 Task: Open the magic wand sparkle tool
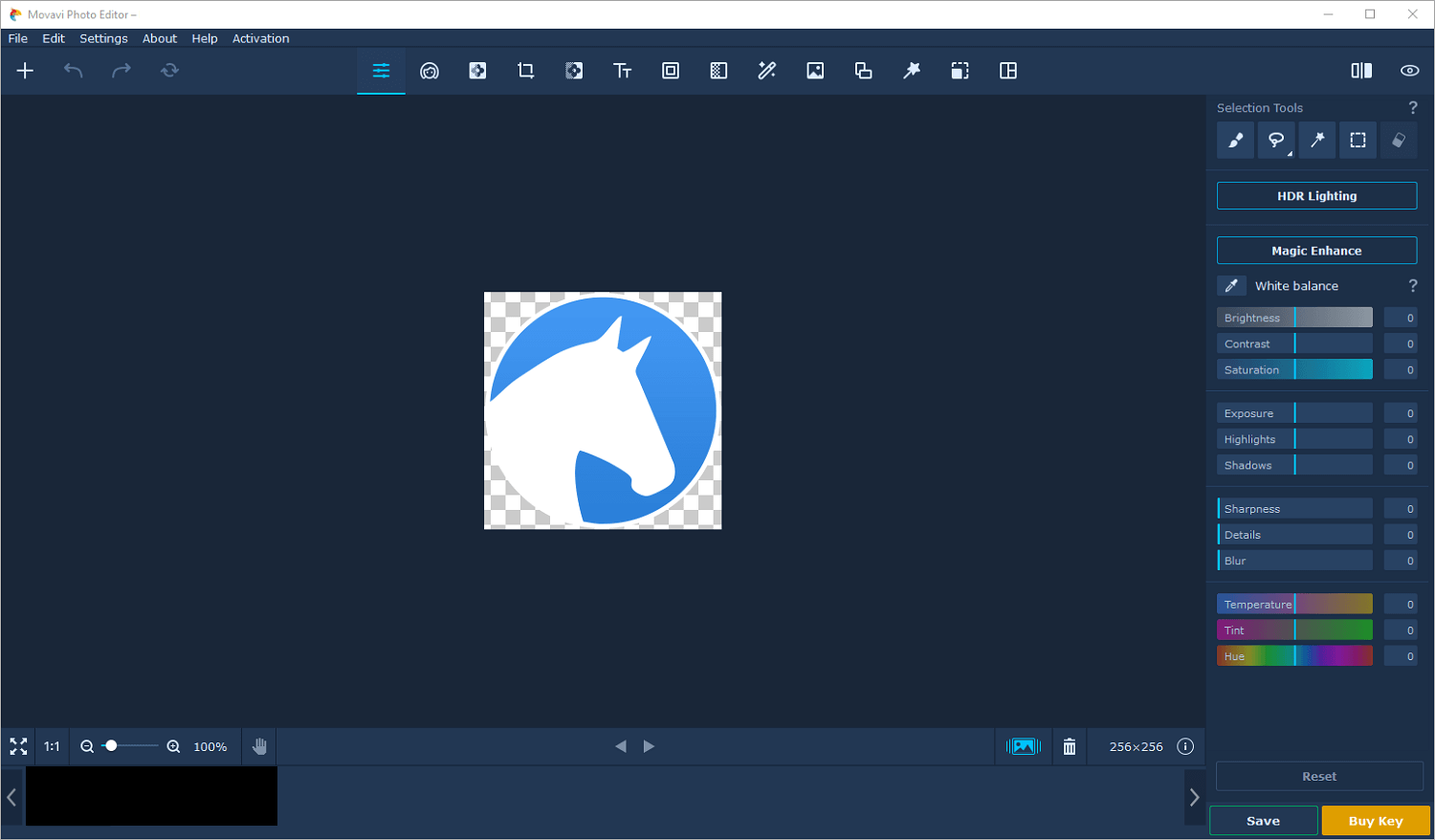[x=767, y=71]
